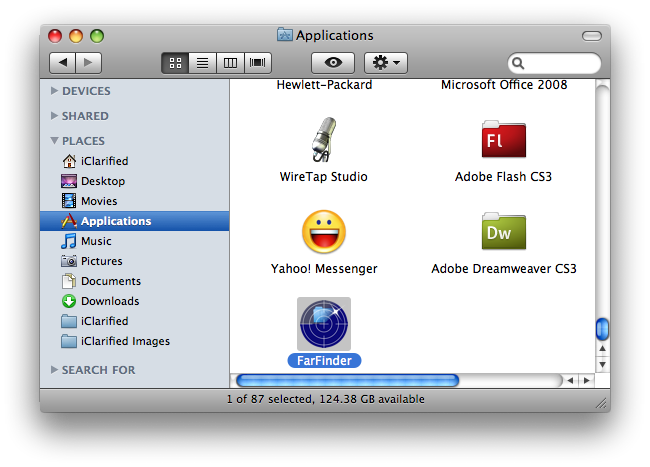Image resolution: width=650 pixels, height=467 pixels.
Task: Click the window resize grip handle
Action: (601, 403)
